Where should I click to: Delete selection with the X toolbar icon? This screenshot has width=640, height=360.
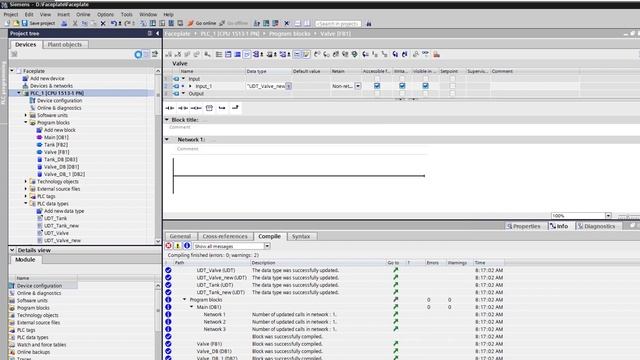pos(103,23)
